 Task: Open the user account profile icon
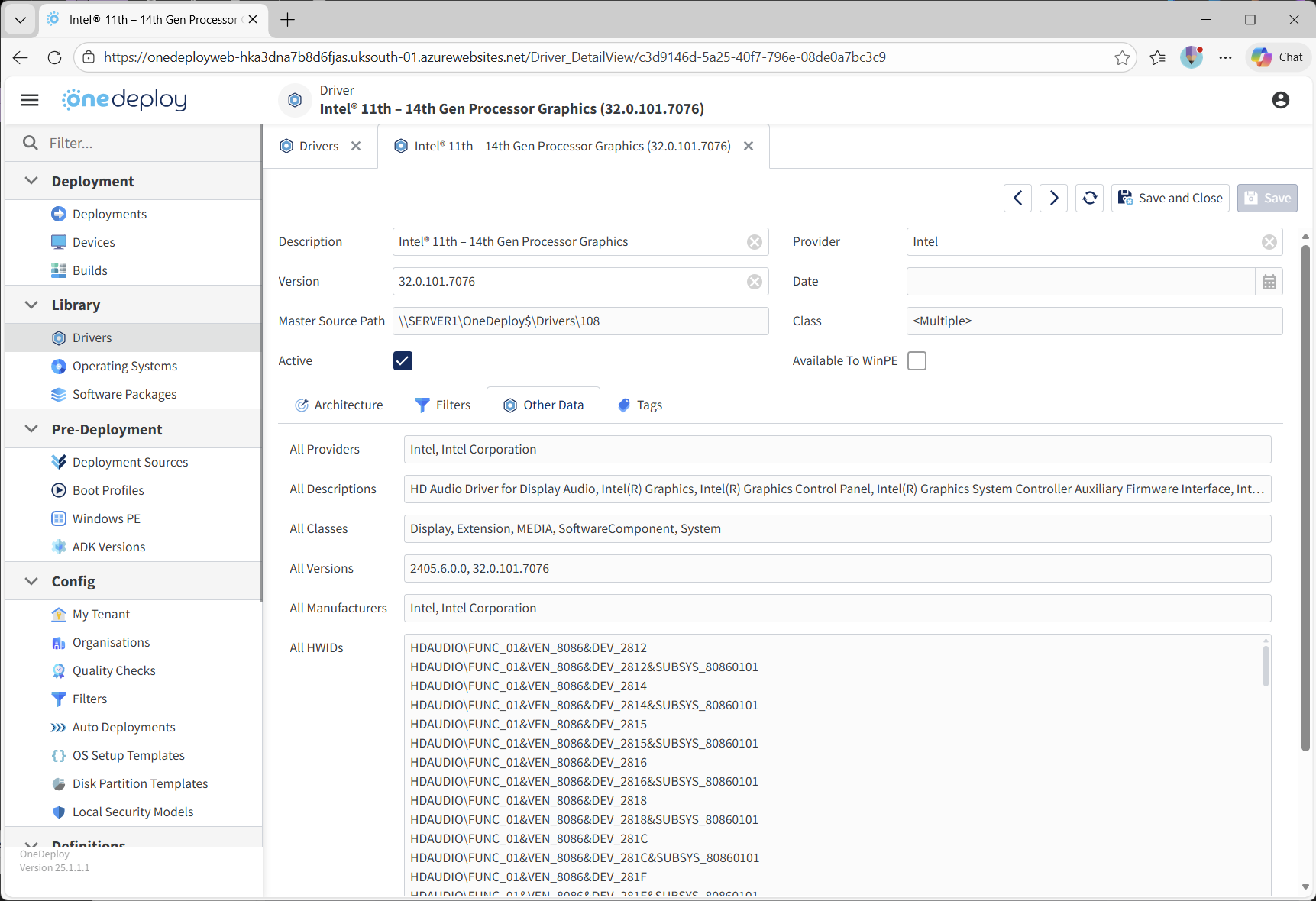(1280, 100)
